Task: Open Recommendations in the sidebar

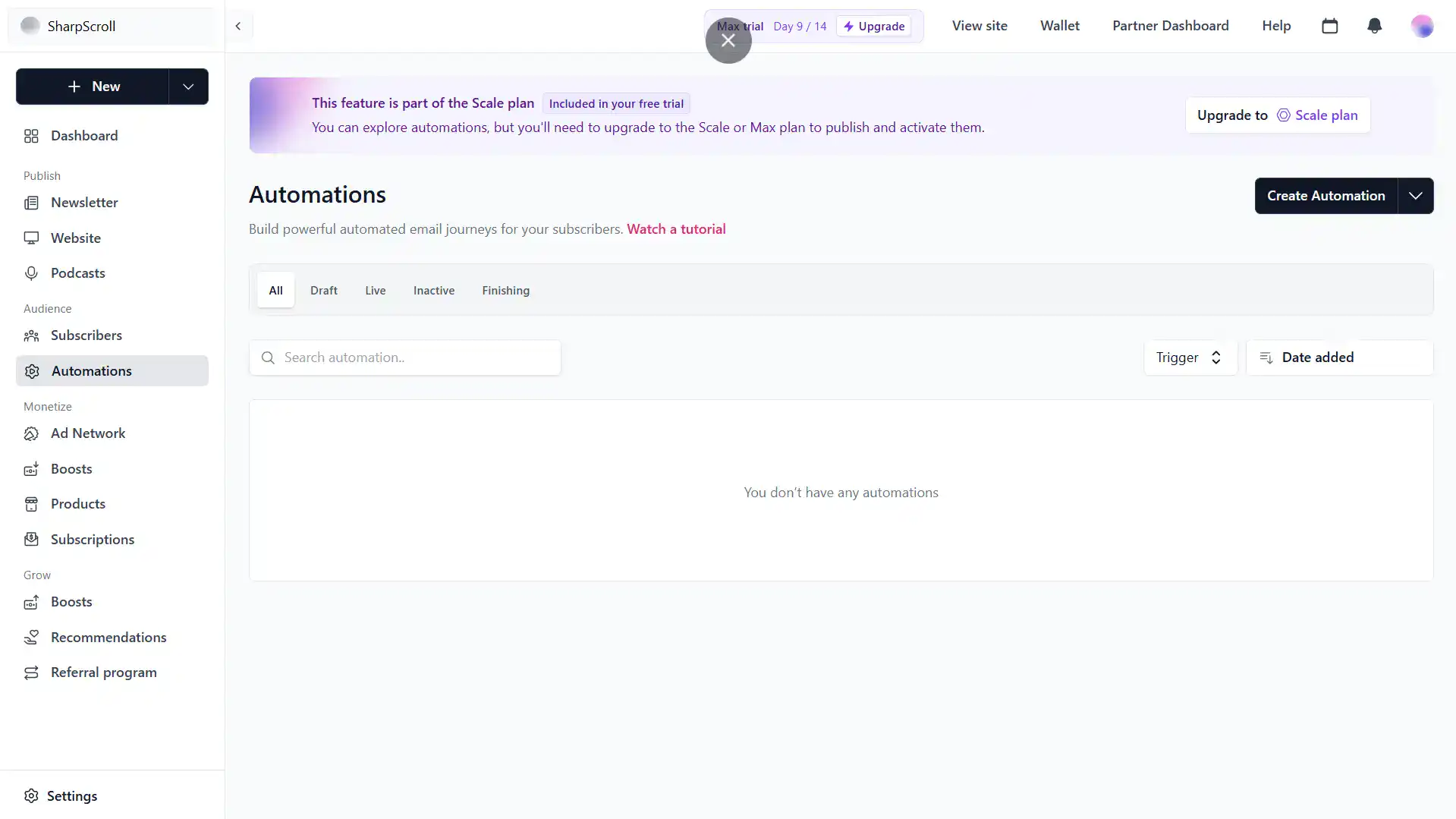Action: coord(112,638)
